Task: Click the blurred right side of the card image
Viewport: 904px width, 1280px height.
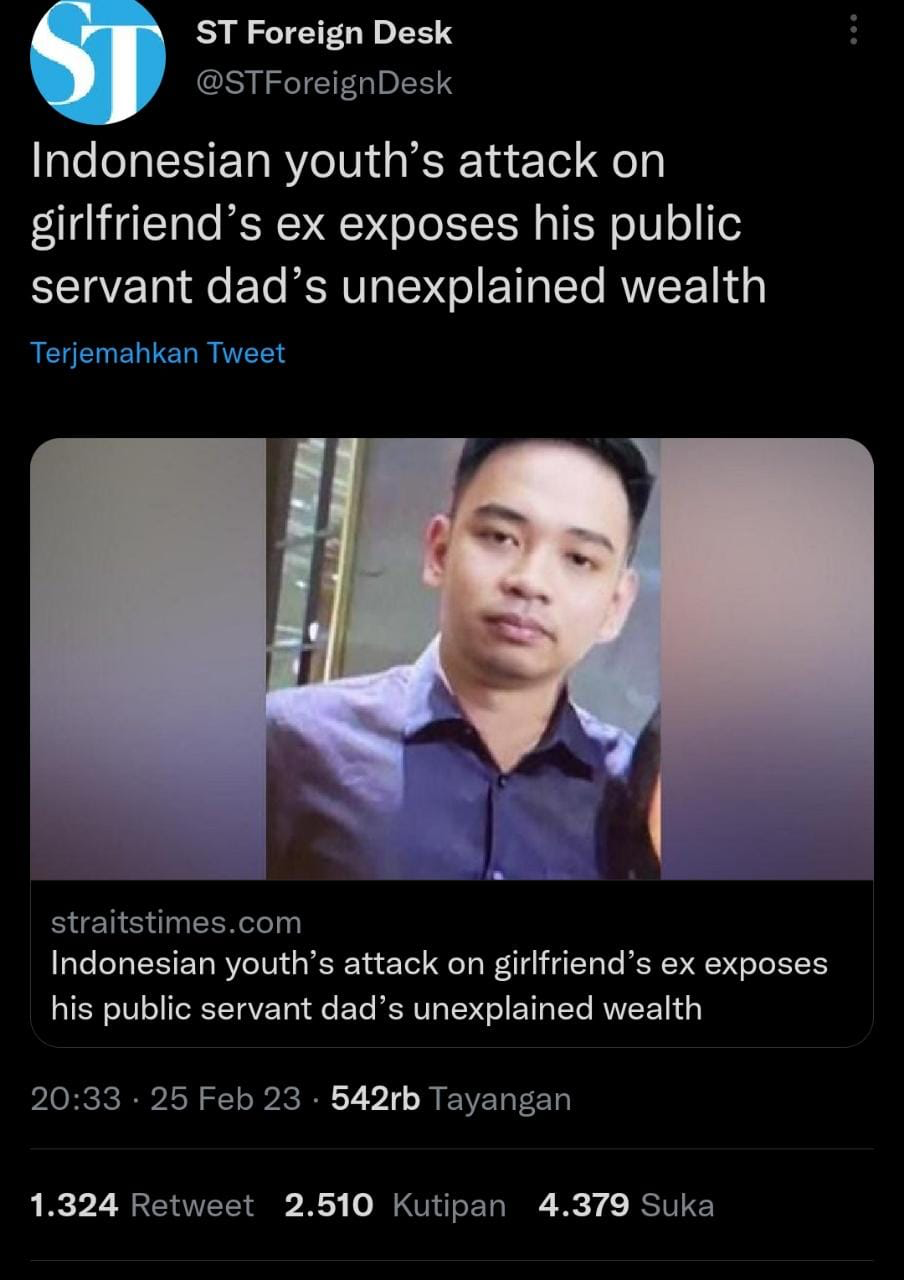Action: point(767,659)
